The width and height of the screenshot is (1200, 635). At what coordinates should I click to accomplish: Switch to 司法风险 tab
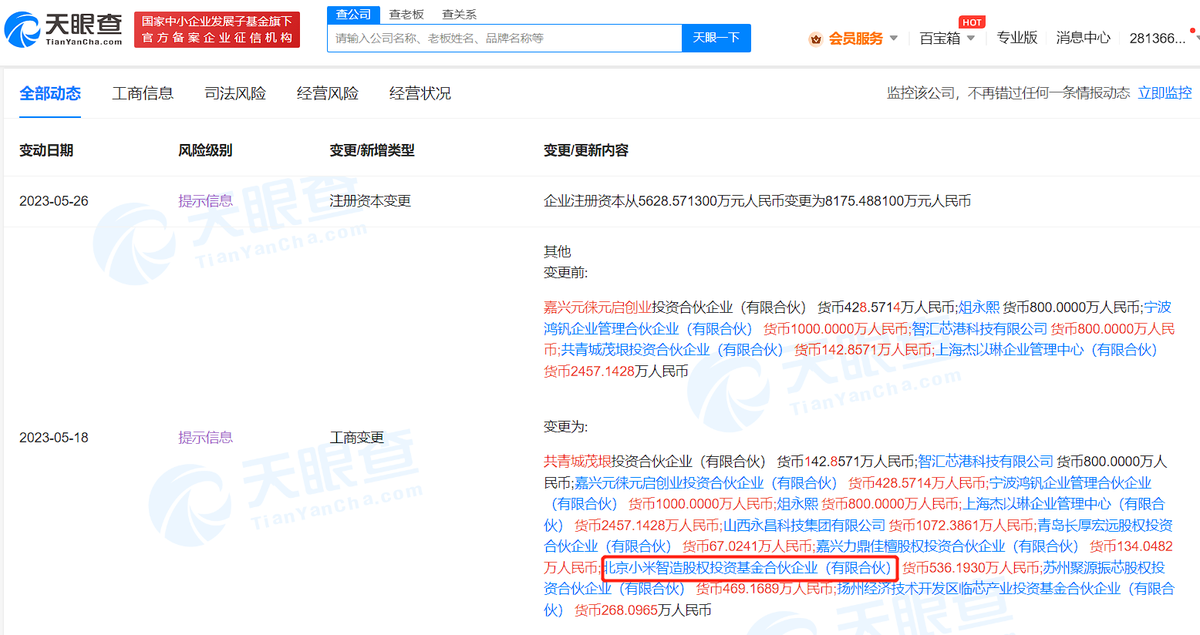click(235, 93)
